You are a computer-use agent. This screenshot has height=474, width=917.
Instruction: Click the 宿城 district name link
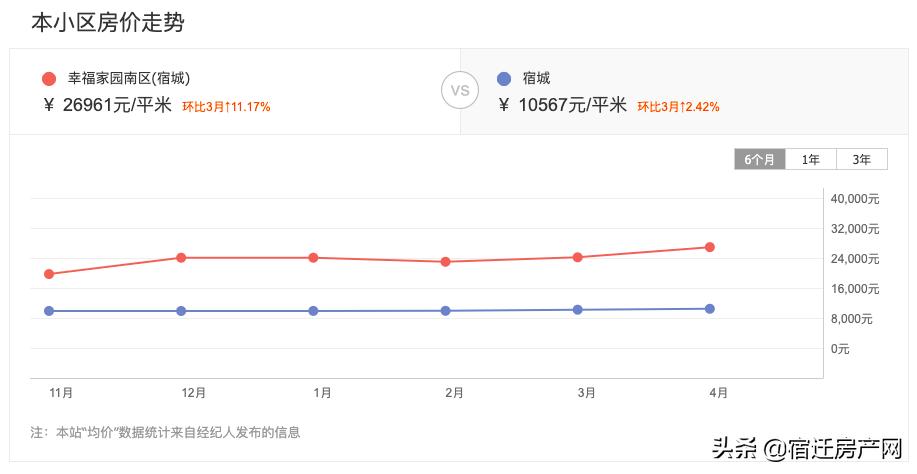(536, 79)
